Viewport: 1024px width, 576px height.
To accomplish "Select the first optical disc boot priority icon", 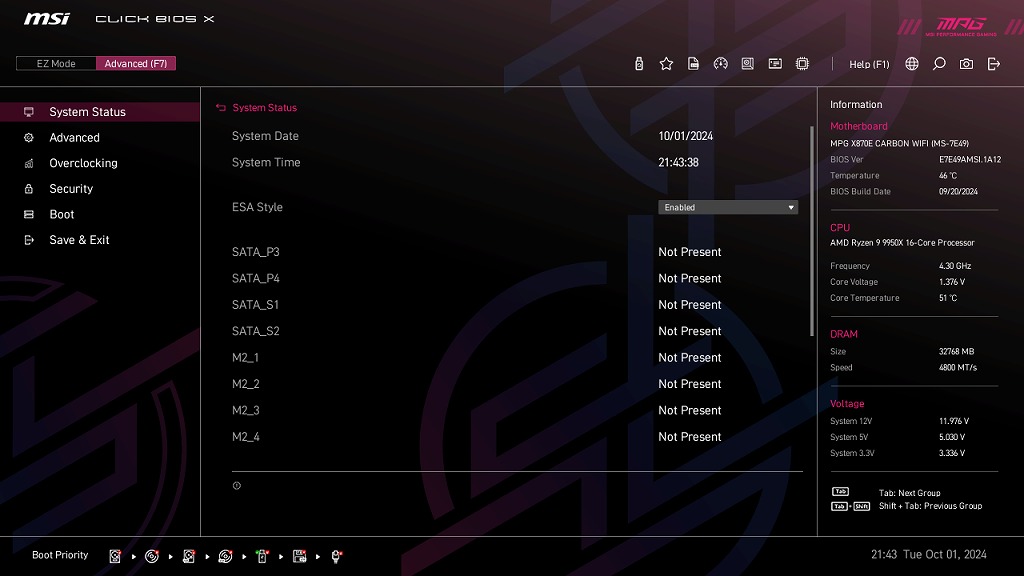I will (152, 556).
